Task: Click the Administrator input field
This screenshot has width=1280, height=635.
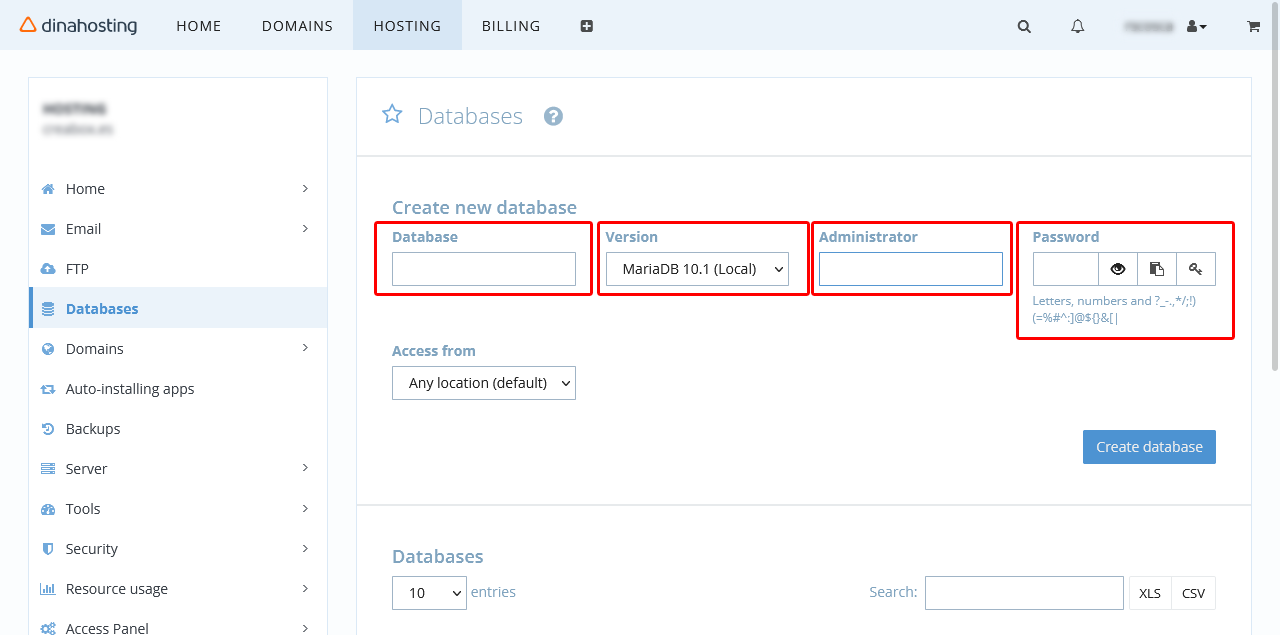Action: pyautogui.click(x=911, y=269)
